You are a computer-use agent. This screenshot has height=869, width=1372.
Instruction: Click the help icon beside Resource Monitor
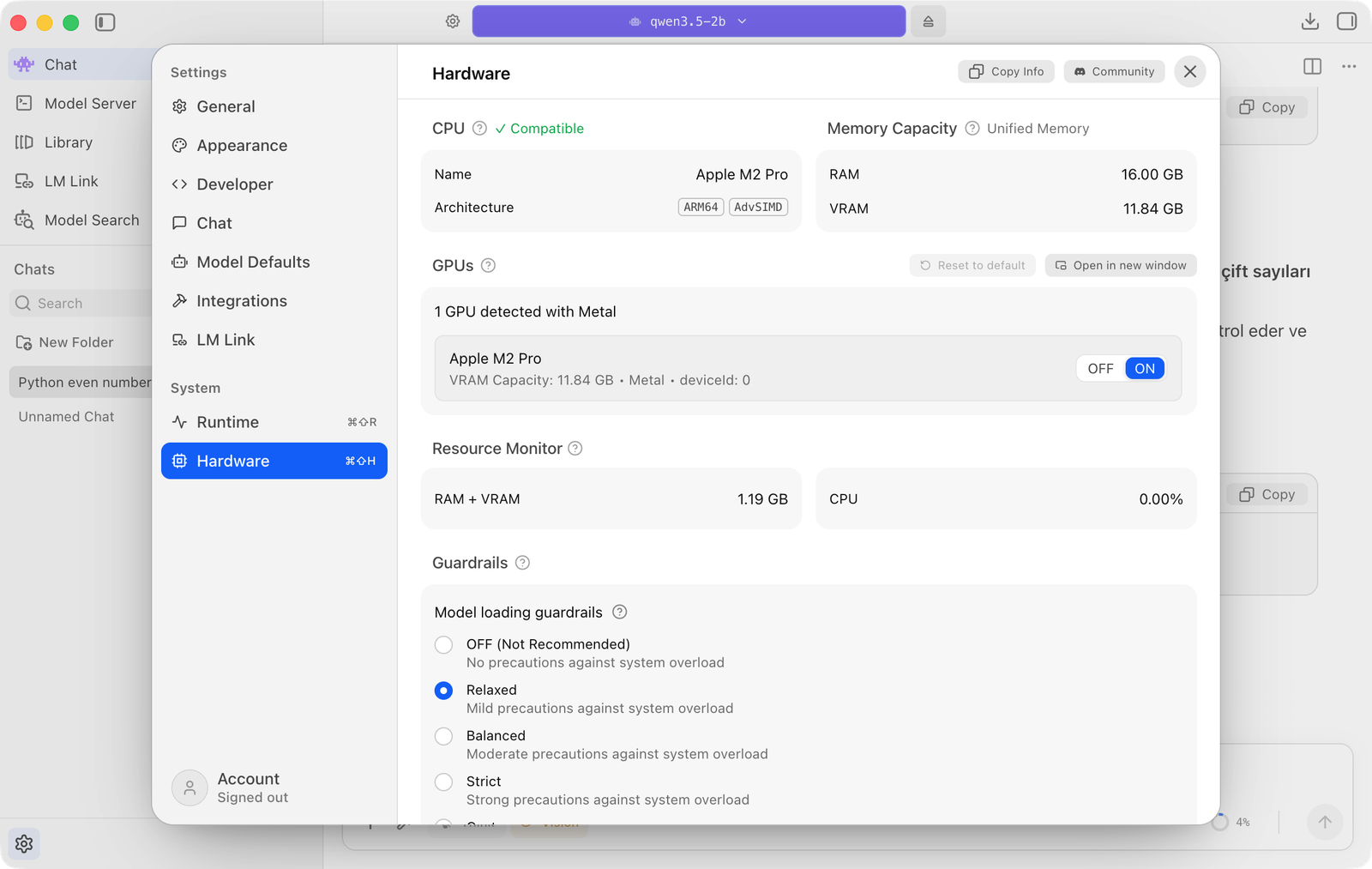click(x=575, y=449)
